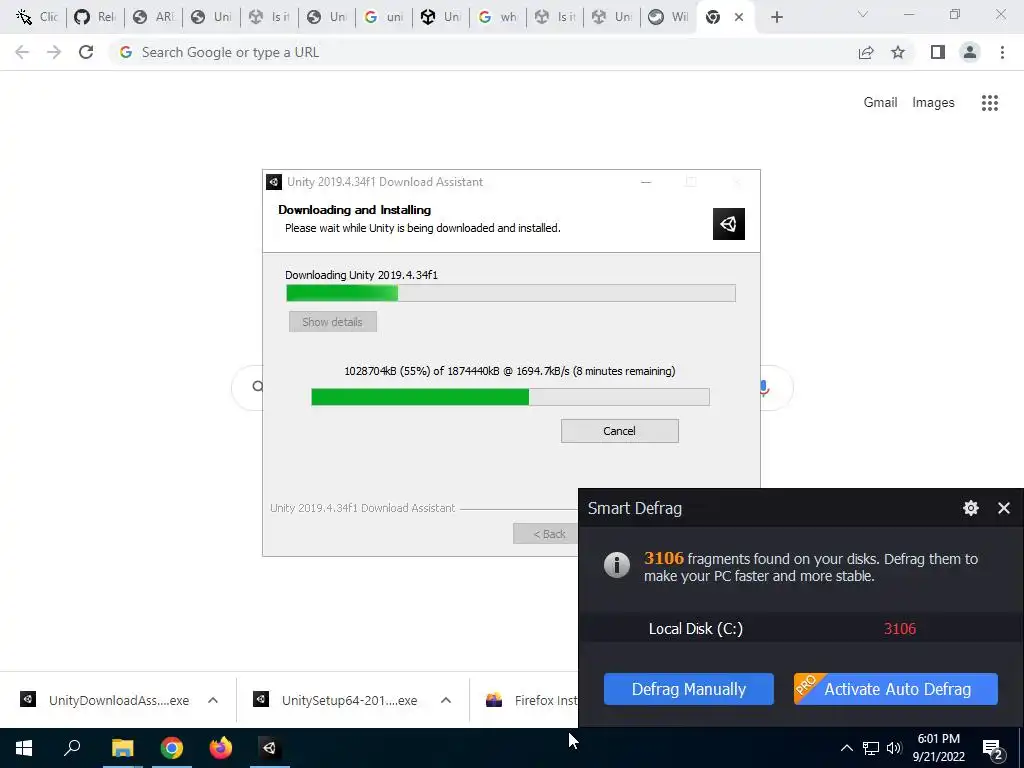Close the Smart Defrag popup
The height and width of the screenshot is (768, 1024).
coord(1004,508)
